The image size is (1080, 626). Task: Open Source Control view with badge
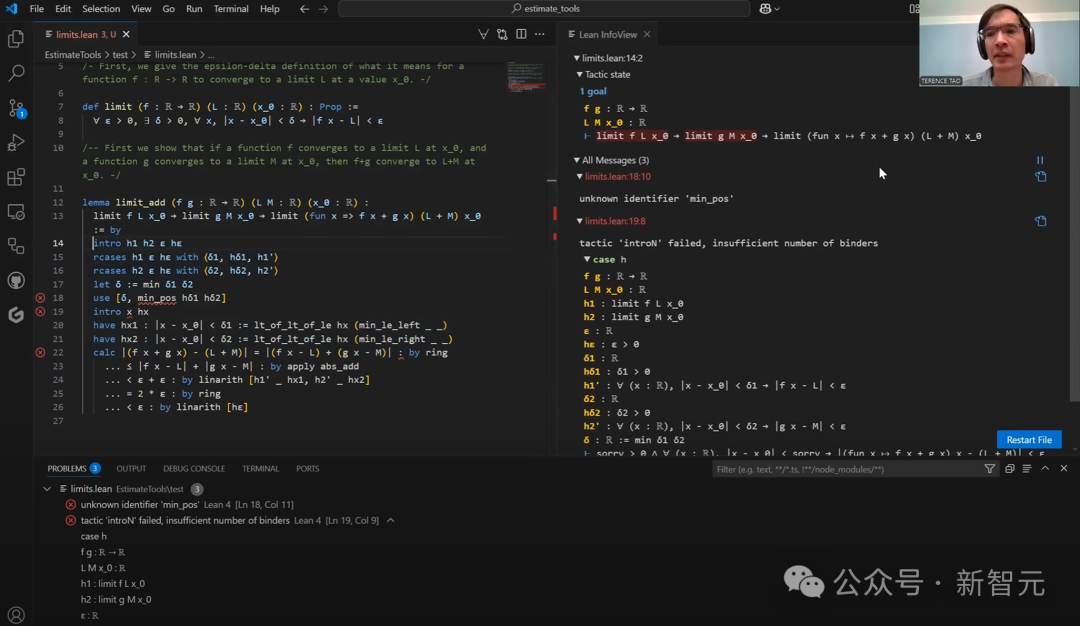coord(16,108)
